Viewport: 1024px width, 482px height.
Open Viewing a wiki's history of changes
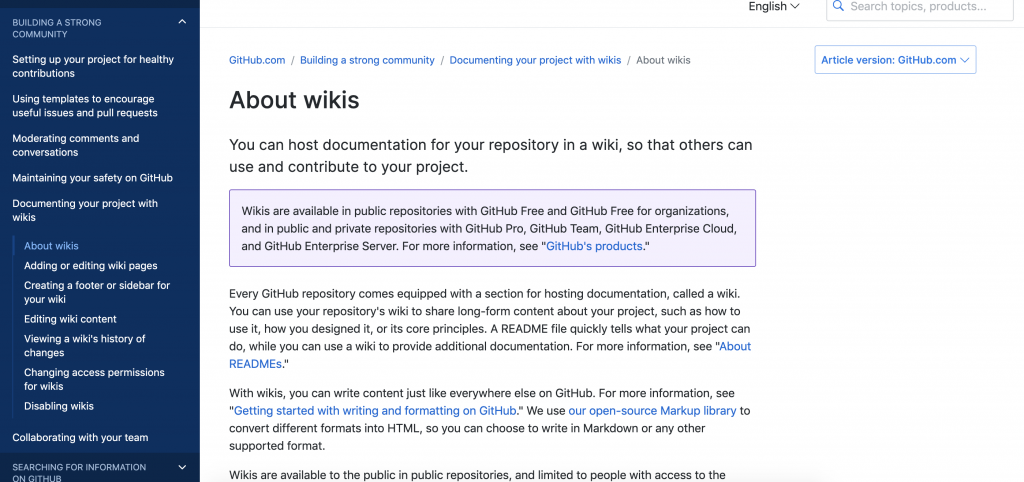pyautogui.click(x=85, y=346)
